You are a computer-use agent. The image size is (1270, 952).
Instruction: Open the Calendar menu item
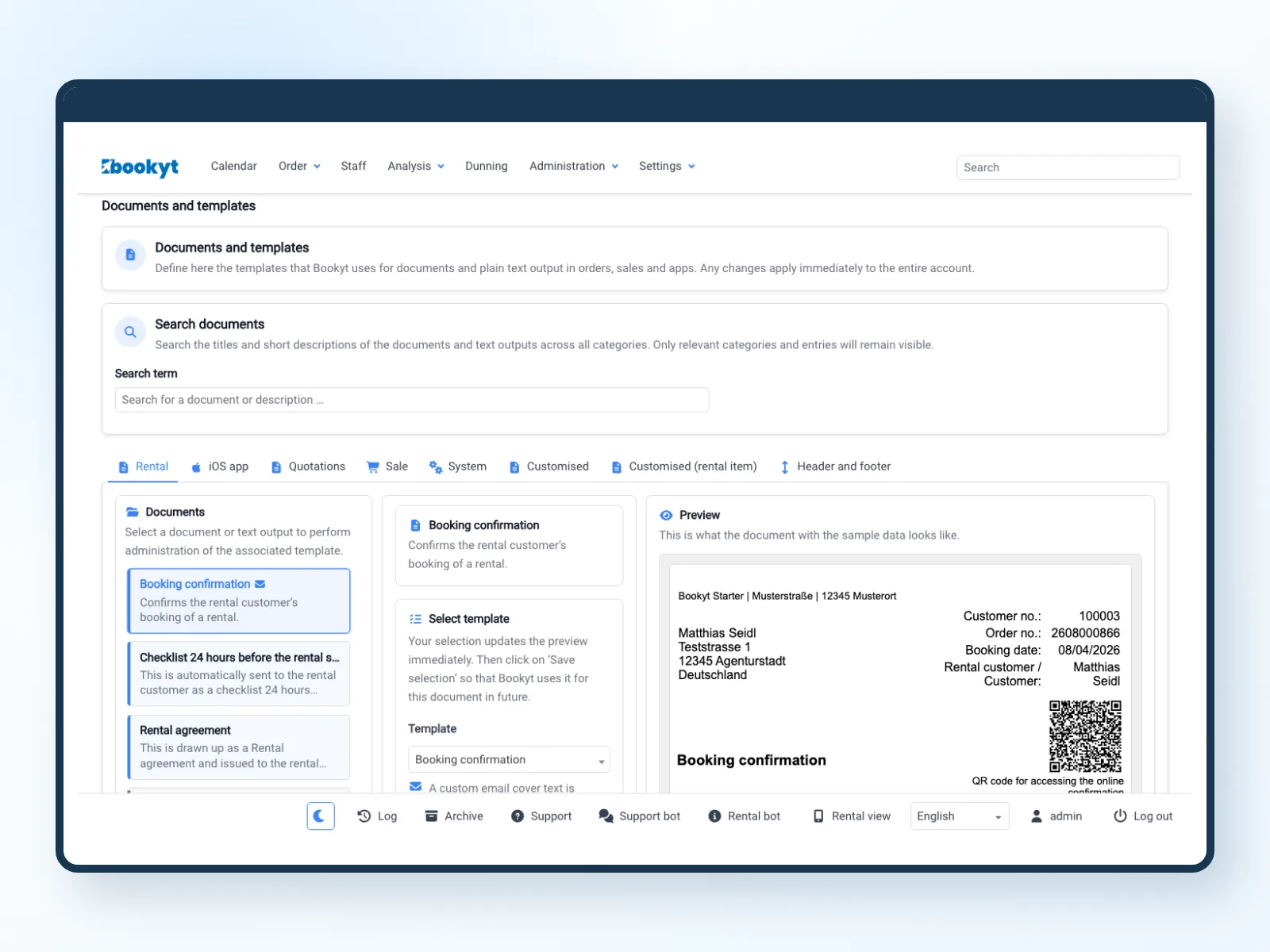click(x=234, y=166)
